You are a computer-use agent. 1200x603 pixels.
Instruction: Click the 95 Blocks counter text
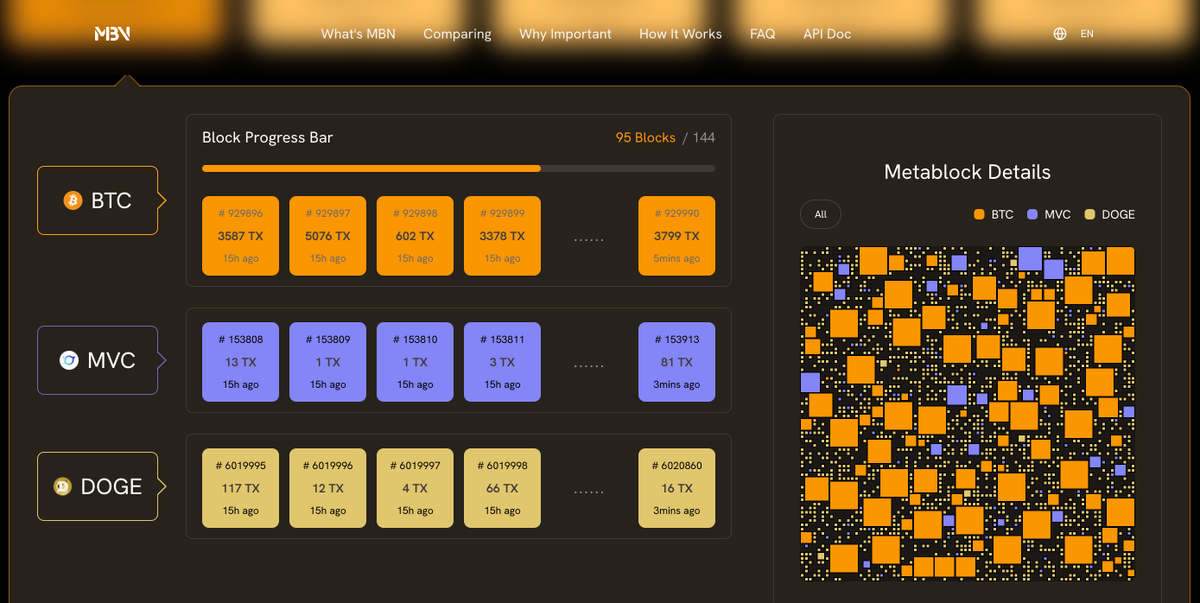(645, 137)
